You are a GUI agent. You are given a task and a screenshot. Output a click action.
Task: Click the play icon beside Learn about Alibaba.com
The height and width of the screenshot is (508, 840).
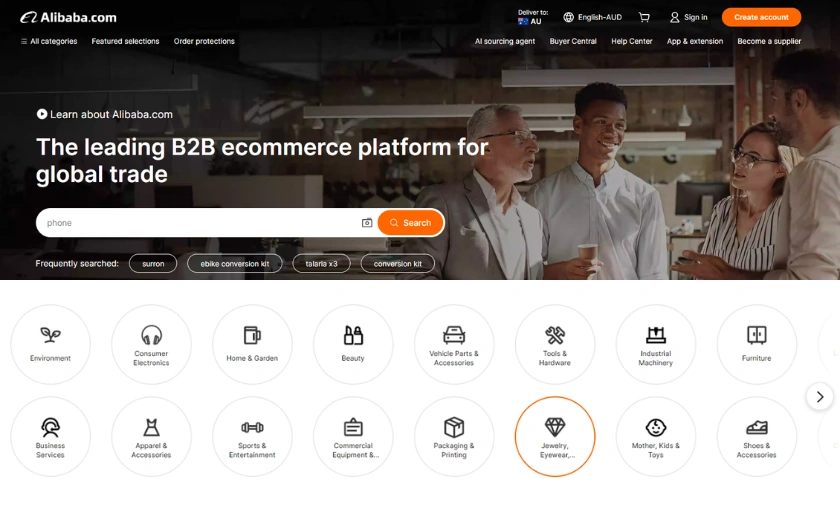[42, 114]
